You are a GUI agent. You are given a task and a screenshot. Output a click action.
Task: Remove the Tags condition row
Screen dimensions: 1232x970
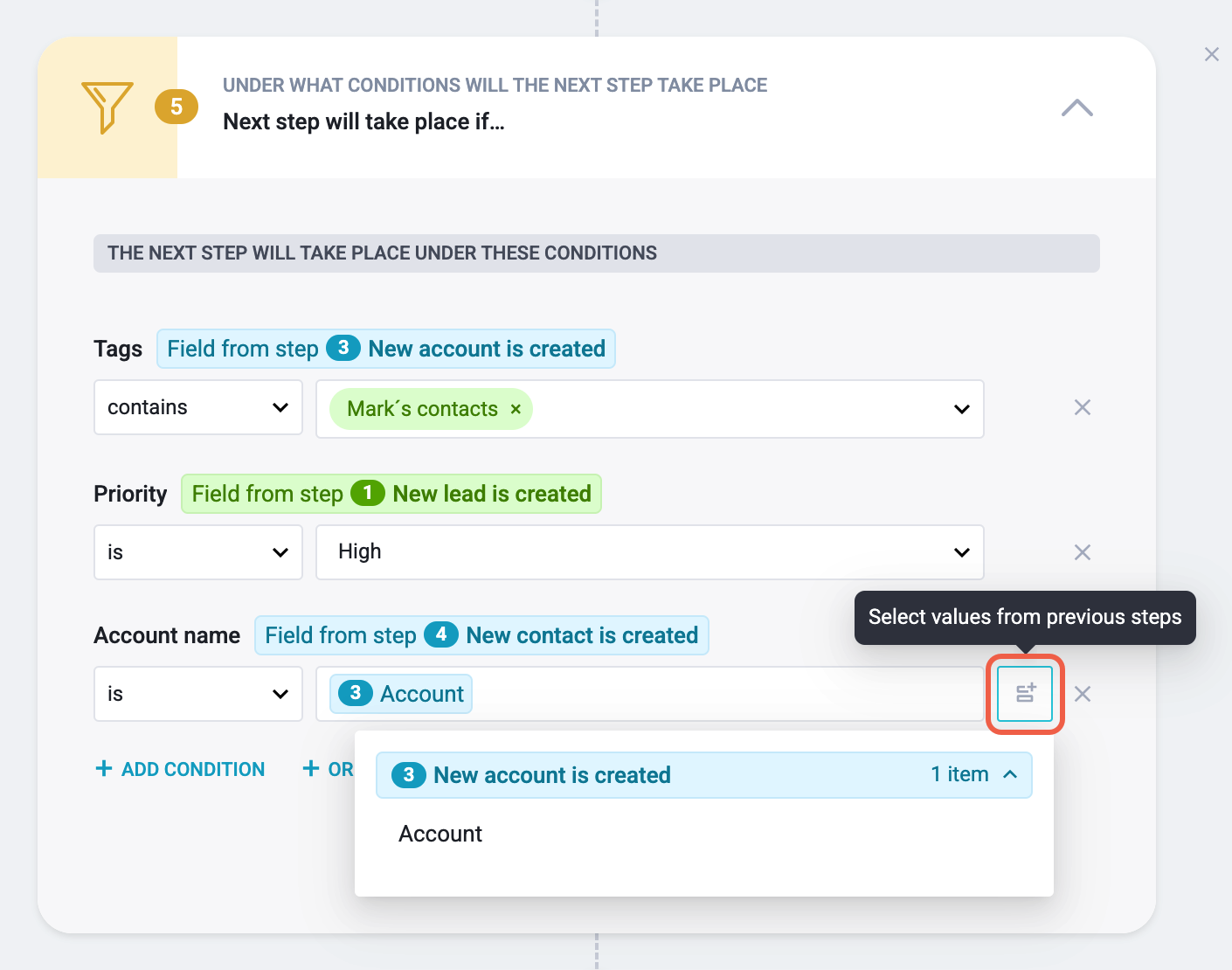[1083, 407]
